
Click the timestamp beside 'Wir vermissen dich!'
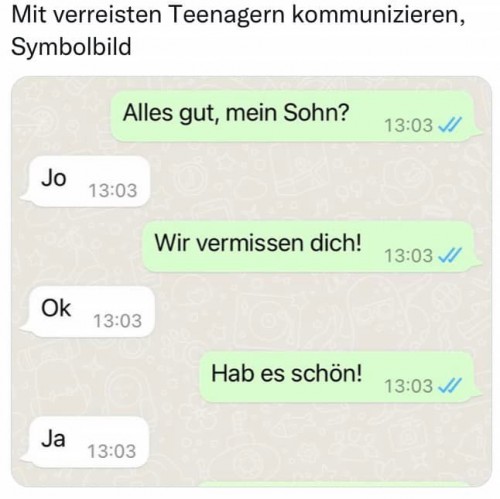point(408,256)
